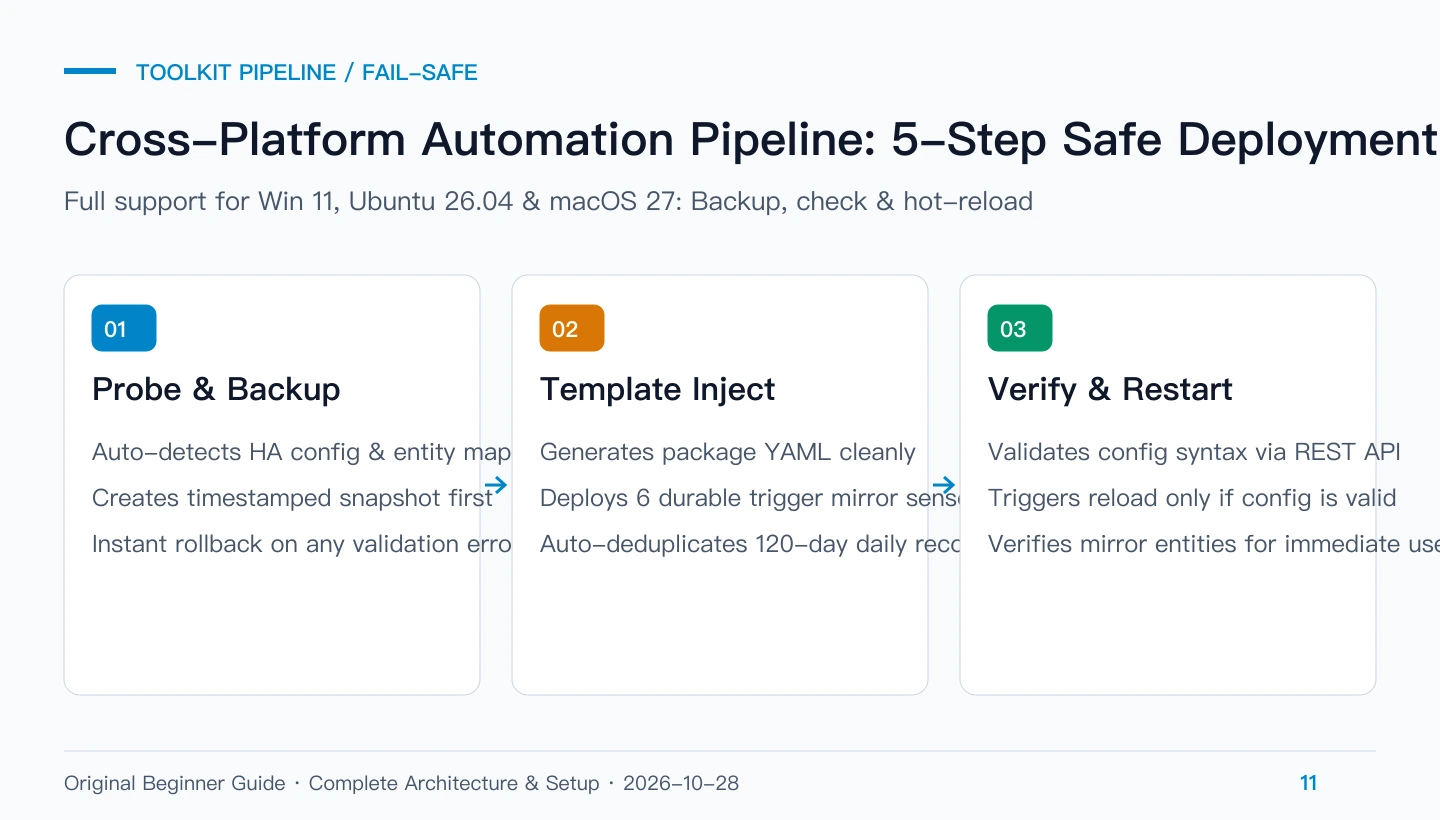This screenshot has width=1440, height=820.
Task: Click the subtitle mentioning Win 11 and Ubuntu 26.04
Action: pyautogui.click(x=548, y=201)
